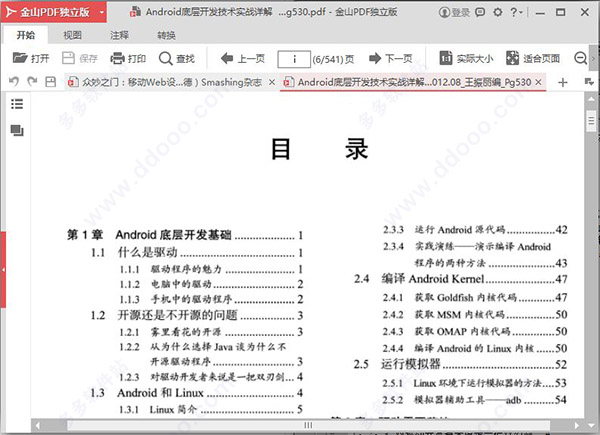This screenshot has height=435, width=600.
Task: Click the page number input field
Action: [294, 59]
